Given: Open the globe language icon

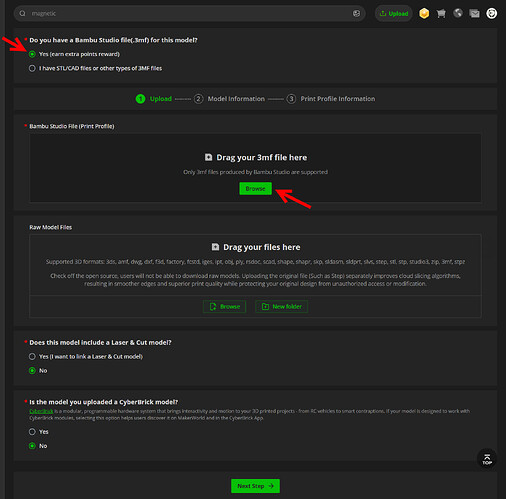Looking at the screenshot, I should (x=458, y=13).
